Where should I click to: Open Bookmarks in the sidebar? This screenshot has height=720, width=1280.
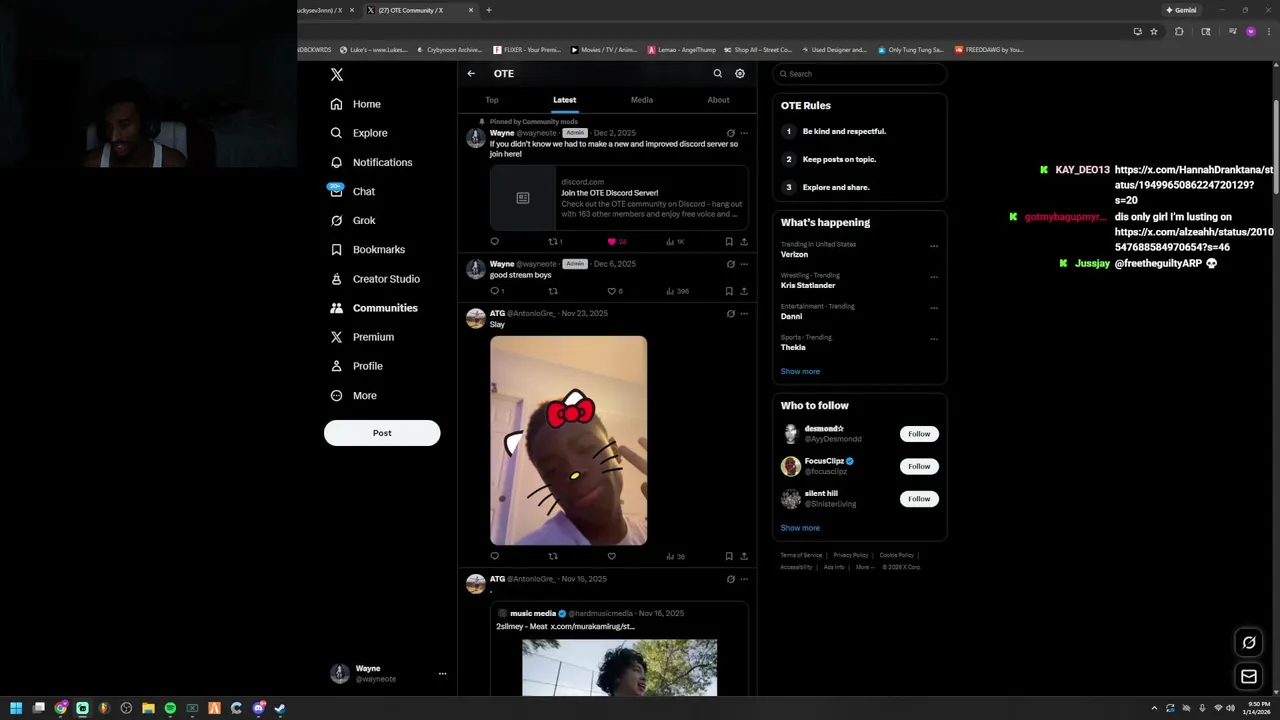pyautogui.click(x=367, y=249)
